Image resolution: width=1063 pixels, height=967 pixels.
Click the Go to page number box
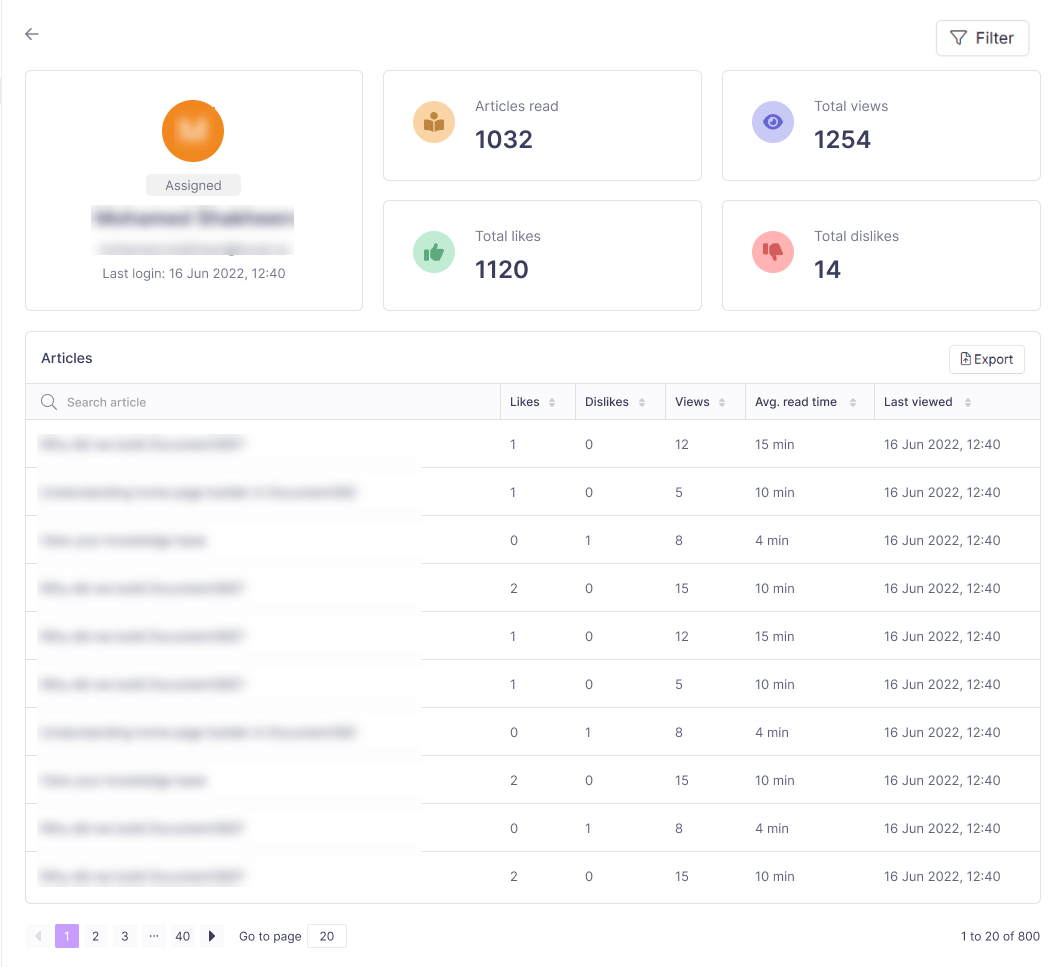pyautogui.click(x=327, y=936)
